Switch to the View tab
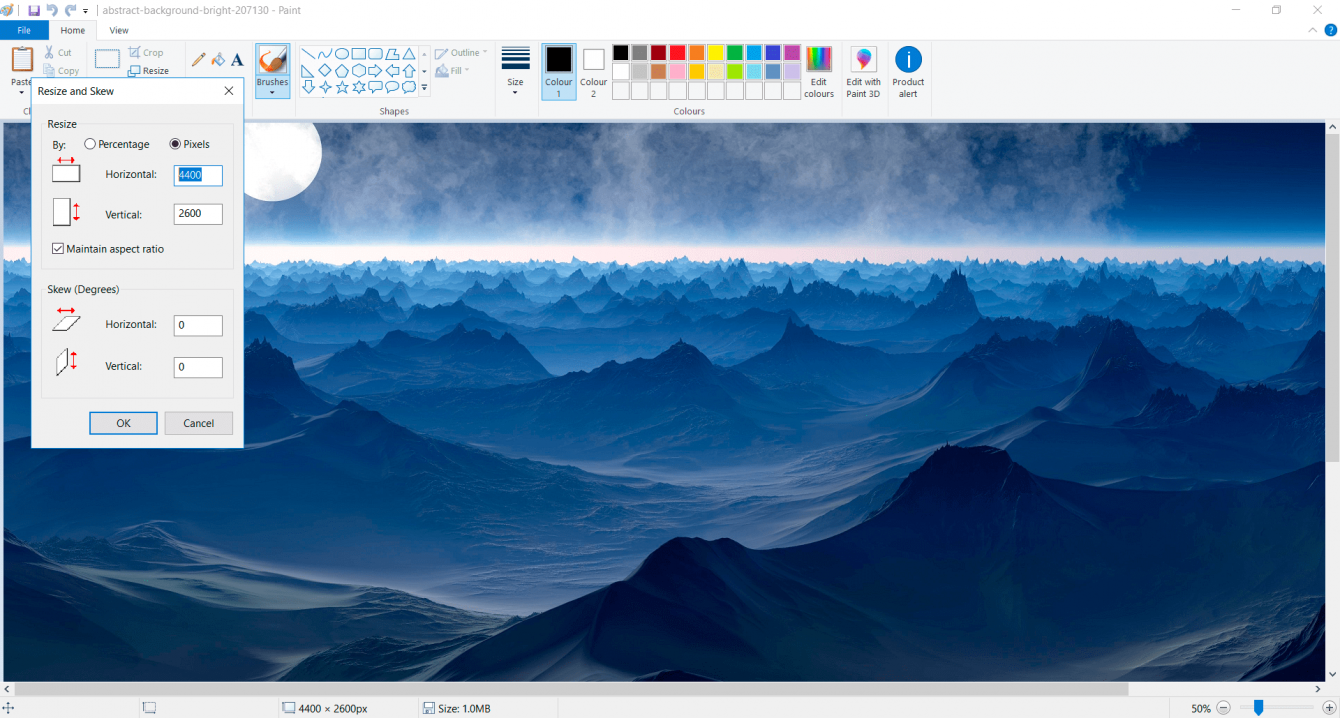 click(119, 30)
